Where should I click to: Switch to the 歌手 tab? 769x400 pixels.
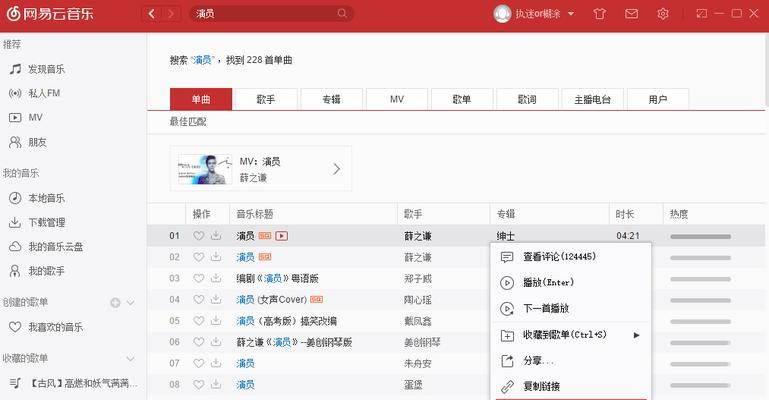[x=266, y=100]
